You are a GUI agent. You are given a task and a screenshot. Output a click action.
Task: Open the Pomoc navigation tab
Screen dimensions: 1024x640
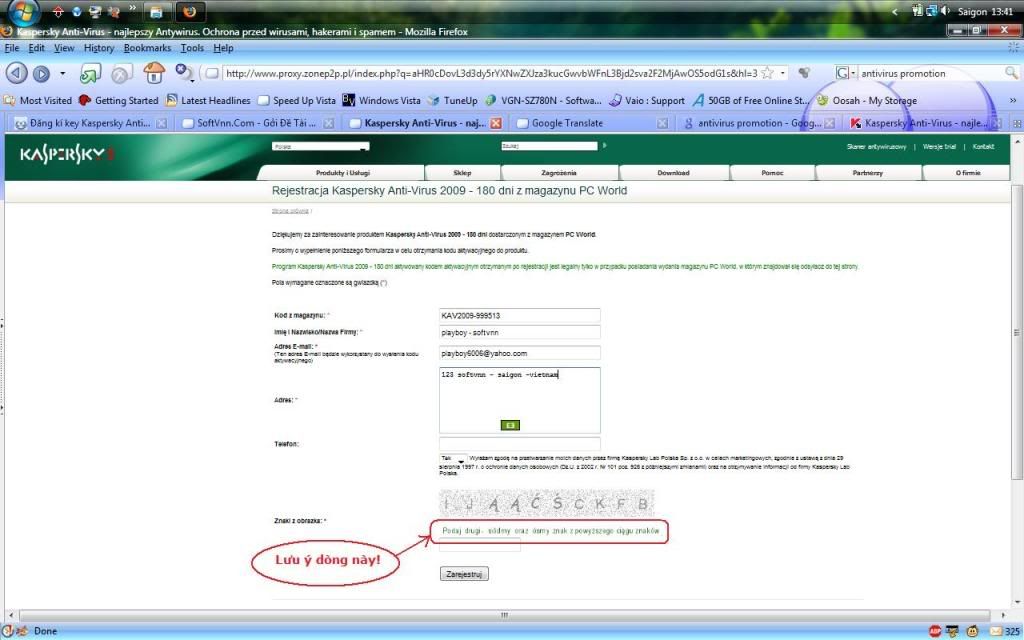coord(772,173)
